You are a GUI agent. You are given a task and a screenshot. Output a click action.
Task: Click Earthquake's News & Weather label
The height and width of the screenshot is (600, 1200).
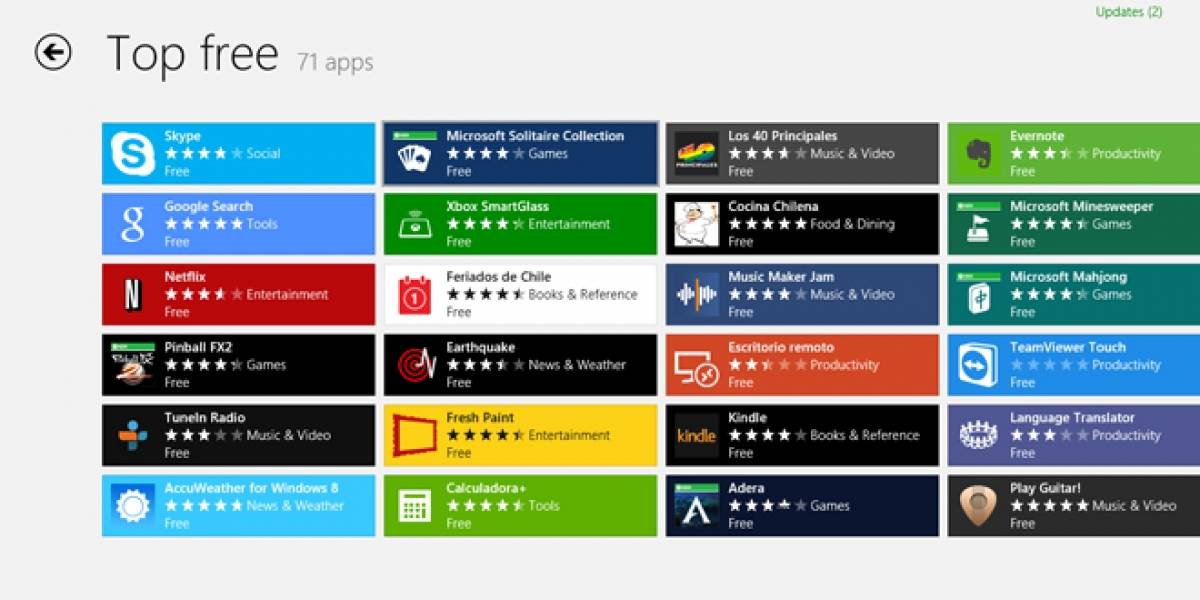[x=577, y=365]
